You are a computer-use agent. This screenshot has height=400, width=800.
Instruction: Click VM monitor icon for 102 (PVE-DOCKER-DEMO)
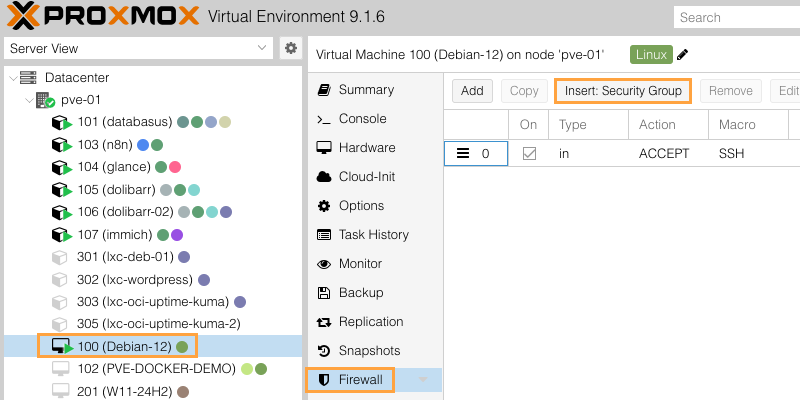pos(60,368)
